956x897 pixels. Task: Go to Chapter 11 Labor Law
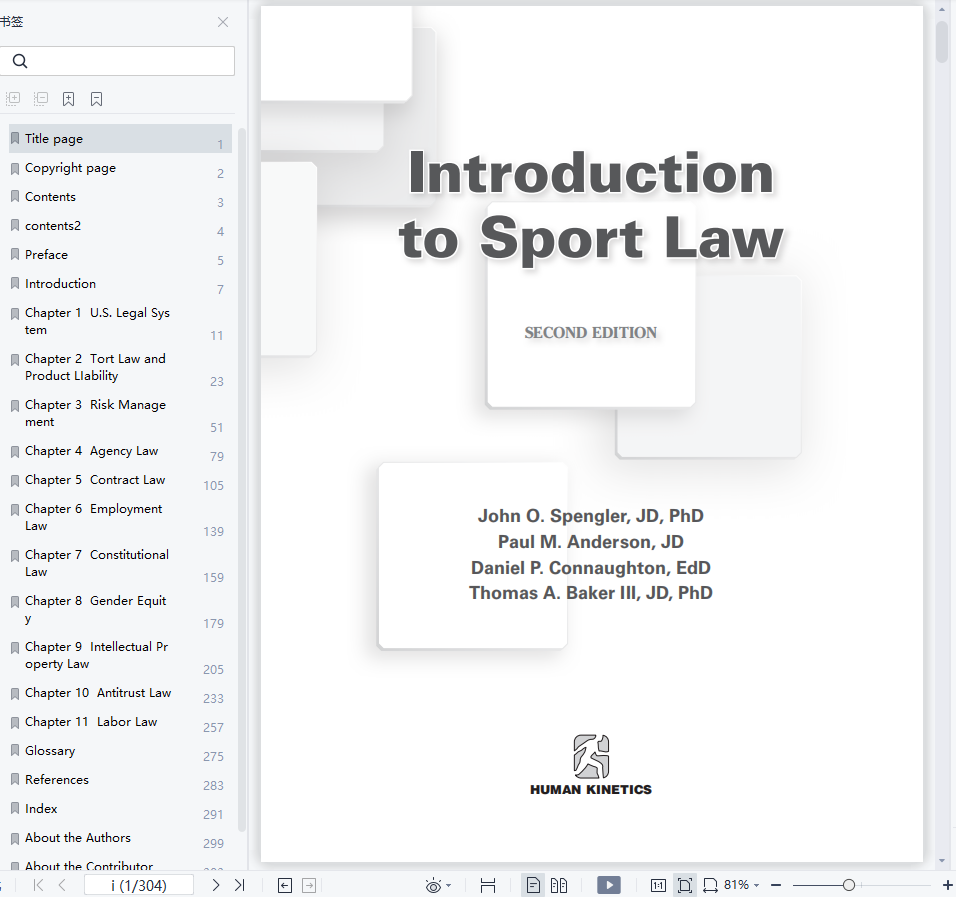pos(120,722)
